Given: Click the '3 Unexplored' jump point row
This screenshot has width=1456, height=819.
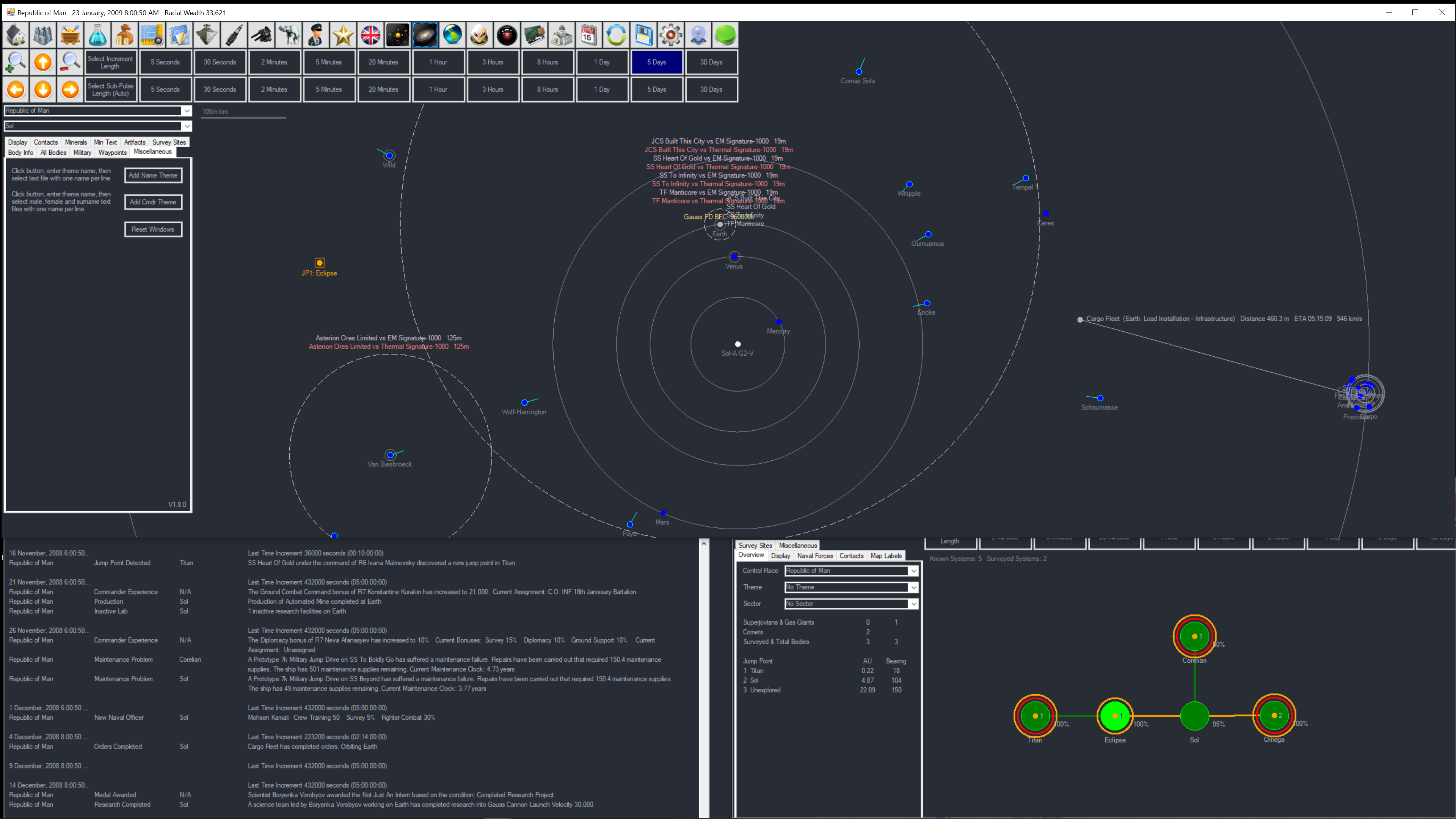Looking at the screenshot, I should click(x=825, y=690).
